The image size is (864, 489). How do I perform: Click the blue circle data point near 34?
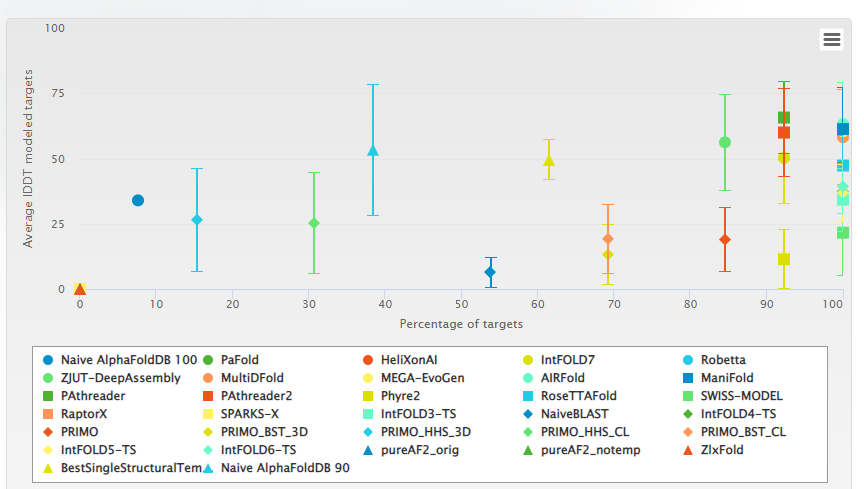pyautogui.click(x=138, y=200)
